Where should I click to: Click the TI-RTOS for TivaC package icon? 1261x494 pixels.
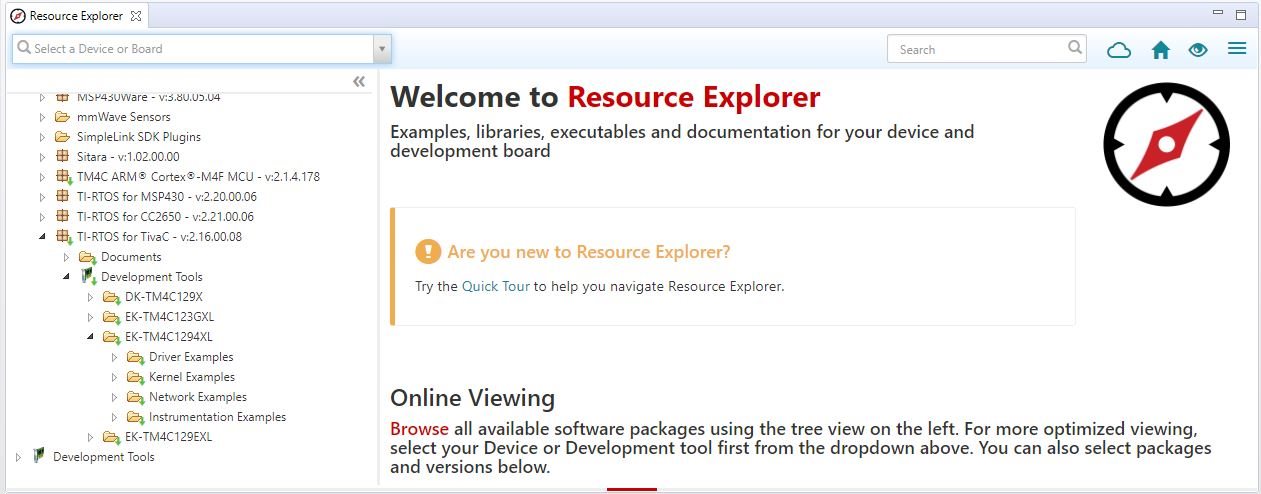[63, 237]
